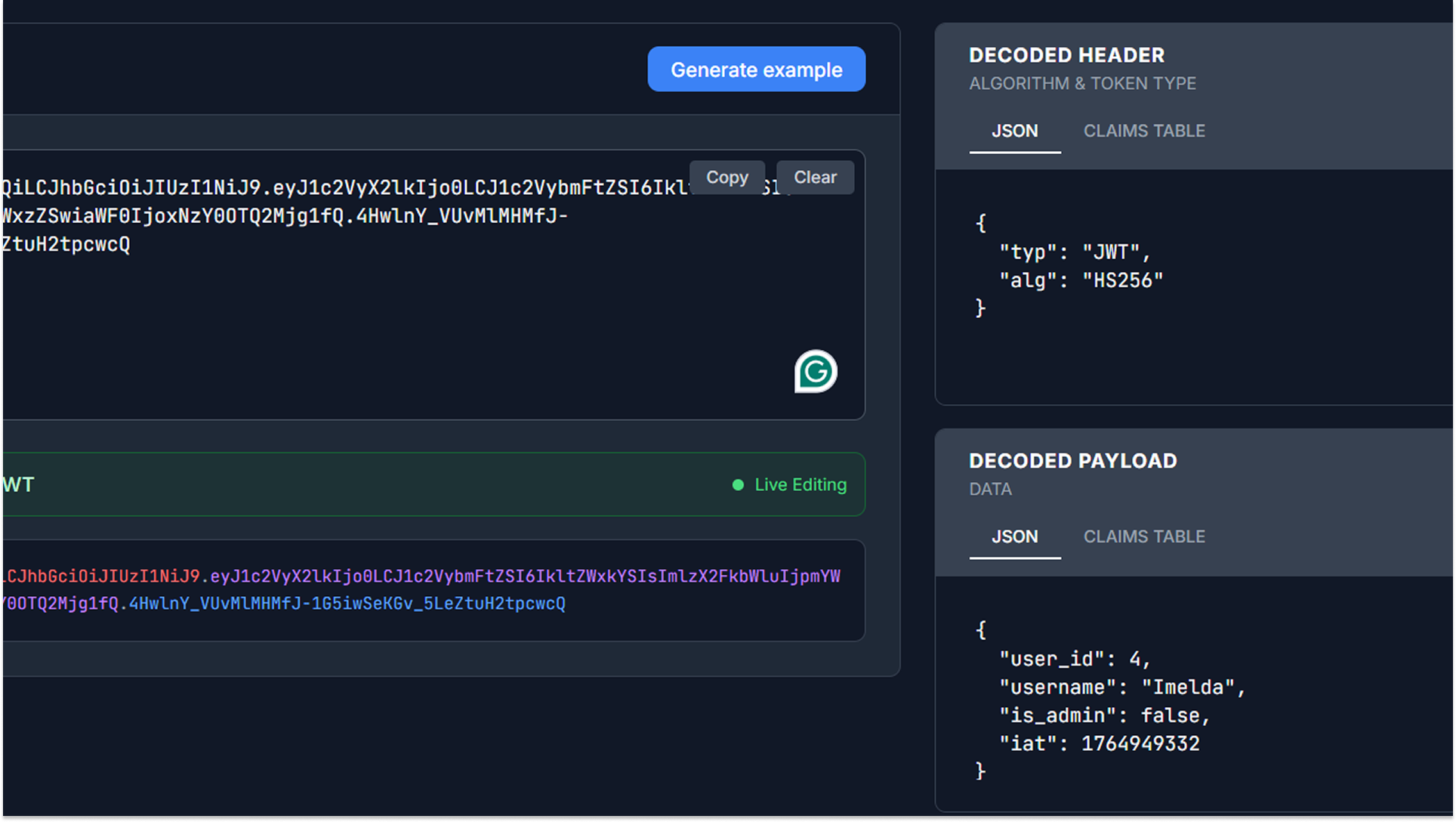Click the "iat" timestamp value in the payload
This screenshot has height=822, width=1456.
[1140, 743]
